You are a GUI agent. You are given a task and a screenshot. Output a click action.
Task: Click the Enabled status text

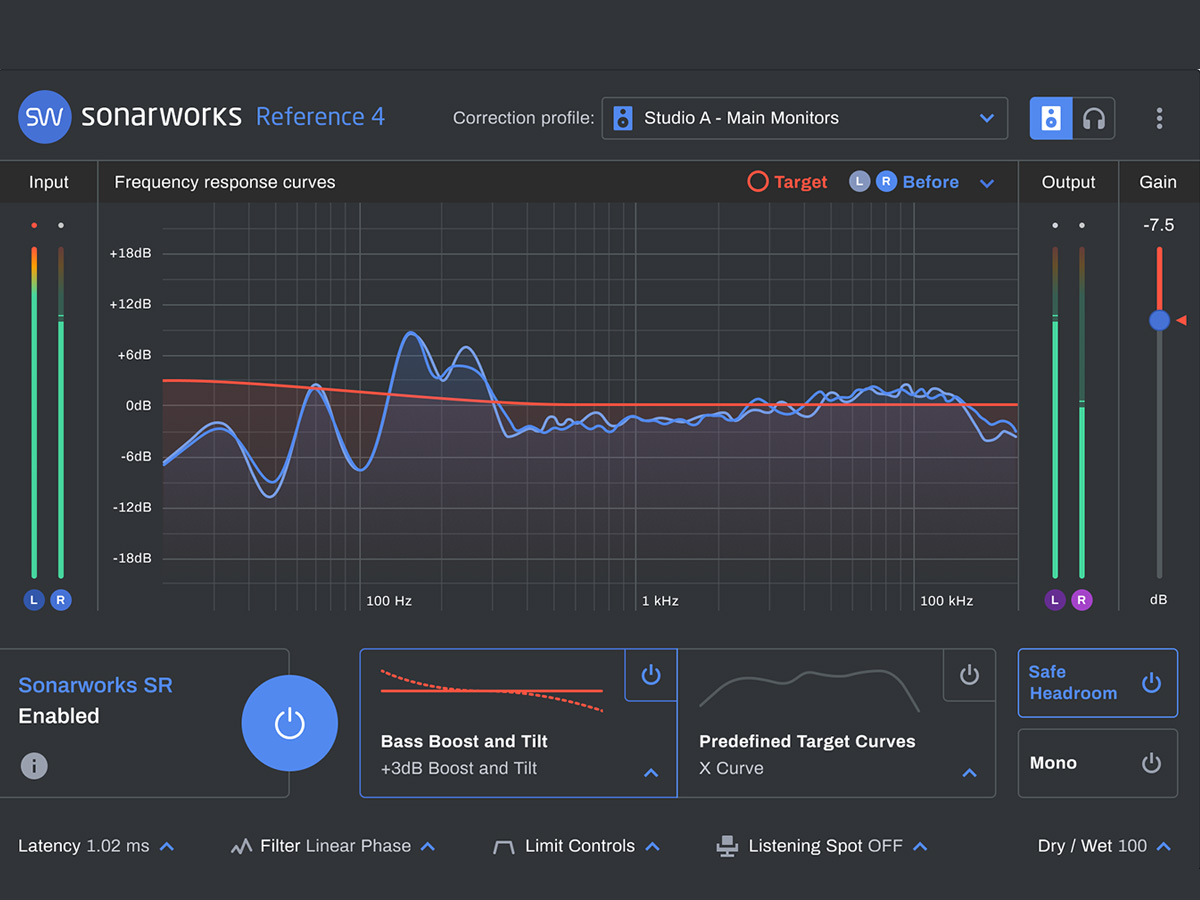pos(59,716)
